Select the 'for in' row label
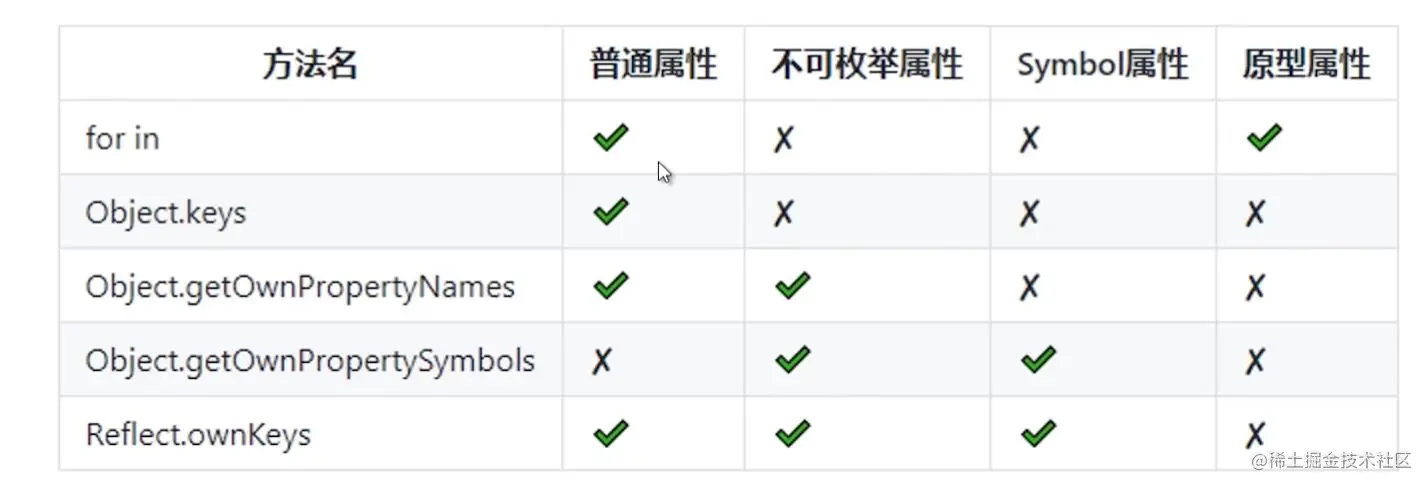The image size is (1428, 487). pyautogui.click(x=122, y=138)
